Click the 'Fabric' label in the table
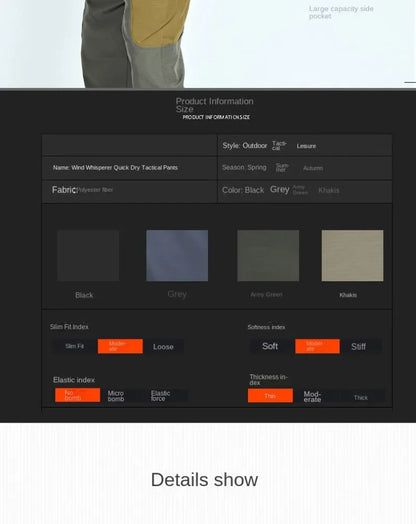 pos(64,190)
